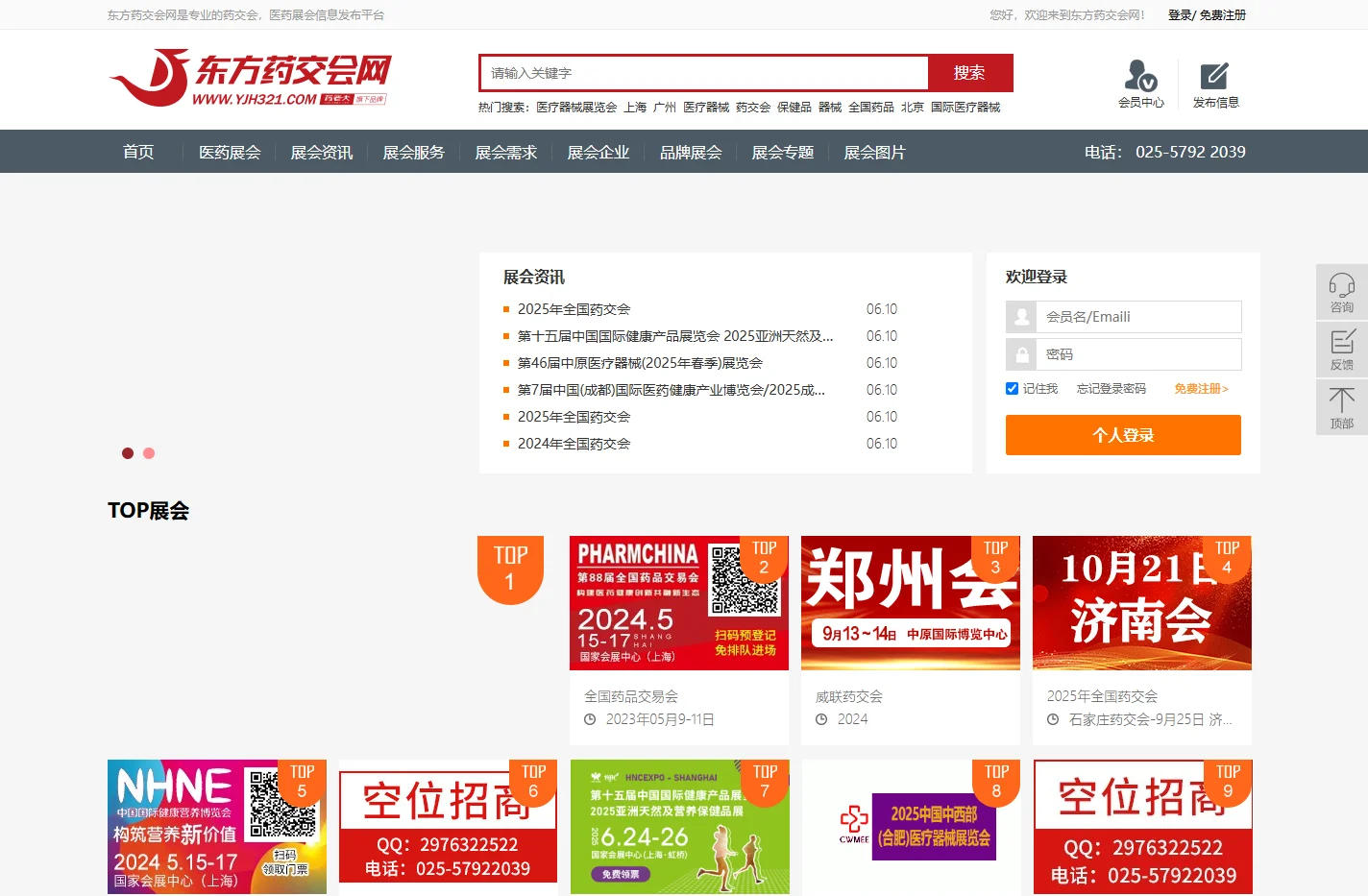Click the orange 免费注册> link in login panel
The width and height of the screenshot is (1368, 896).
click(1201, 389)
